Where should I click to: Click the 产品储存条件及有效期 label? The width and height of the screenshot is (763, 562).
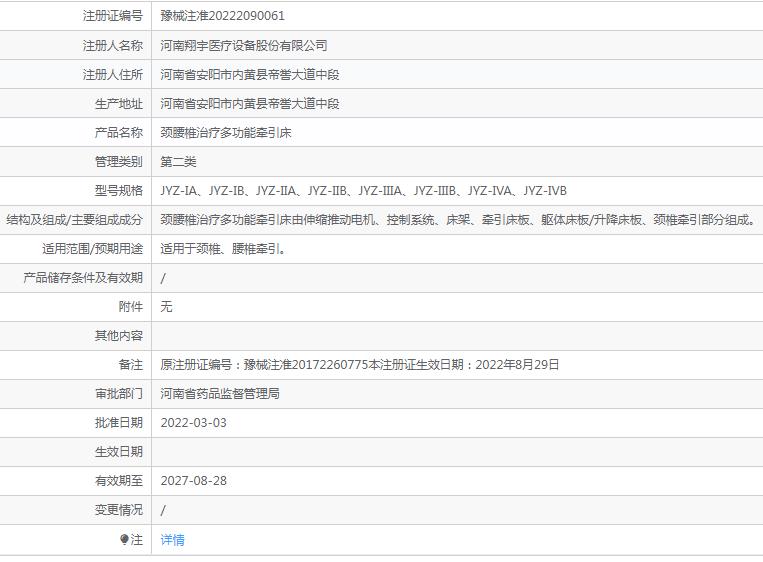[83, 278]
